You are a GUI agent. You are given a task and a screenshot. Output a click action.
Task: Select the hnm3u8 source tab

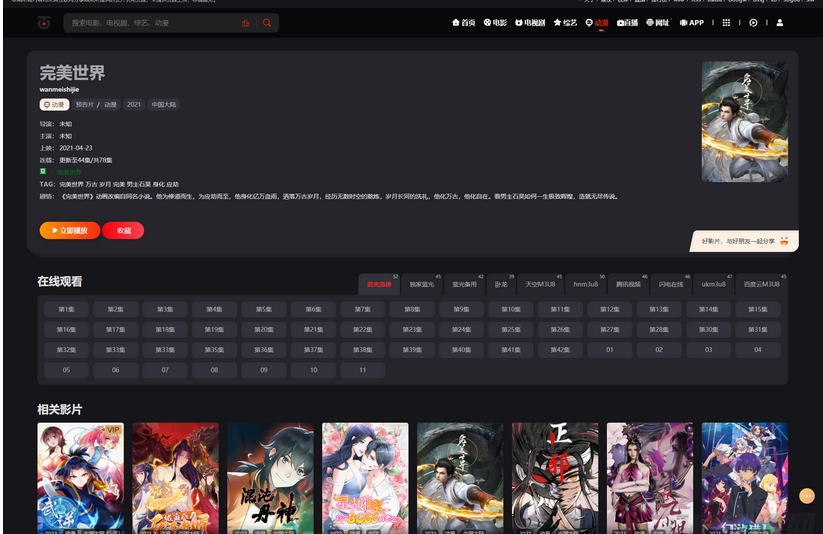586,284
